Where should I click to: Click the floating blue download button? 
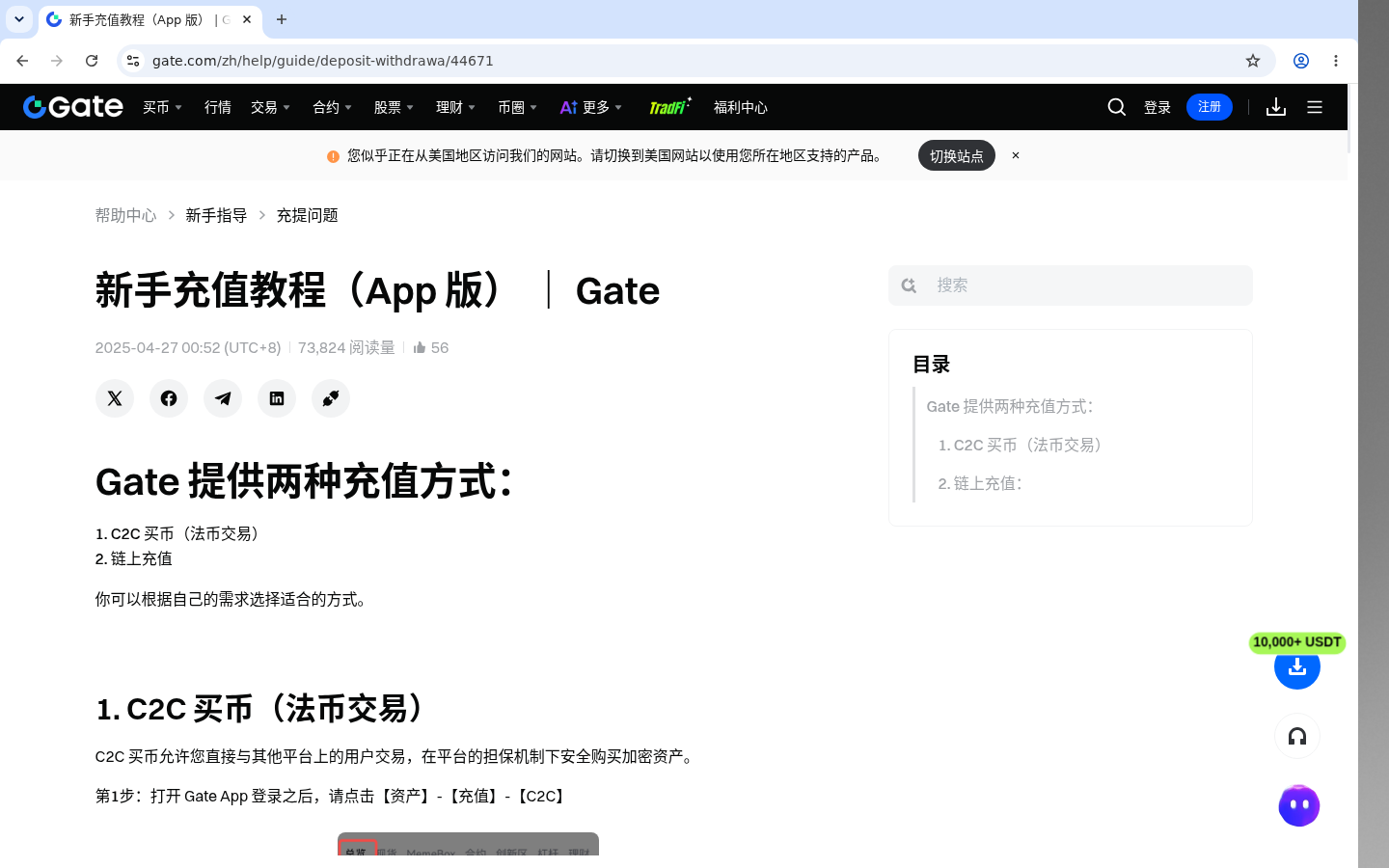[x=1297, y=666]
